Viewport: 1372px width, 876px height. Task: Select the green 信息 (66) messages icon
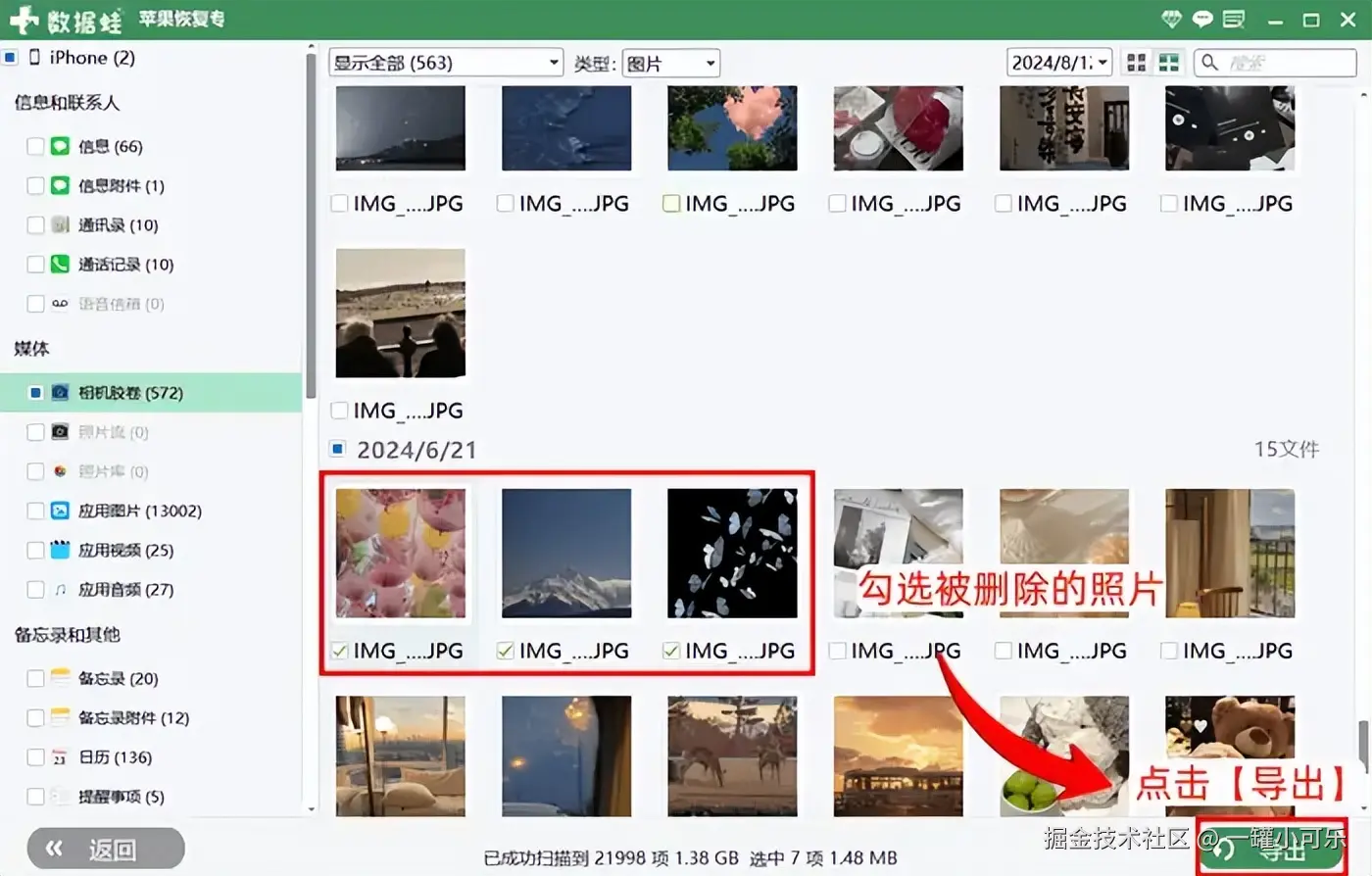pyautogui.click(x=60, y=146)
